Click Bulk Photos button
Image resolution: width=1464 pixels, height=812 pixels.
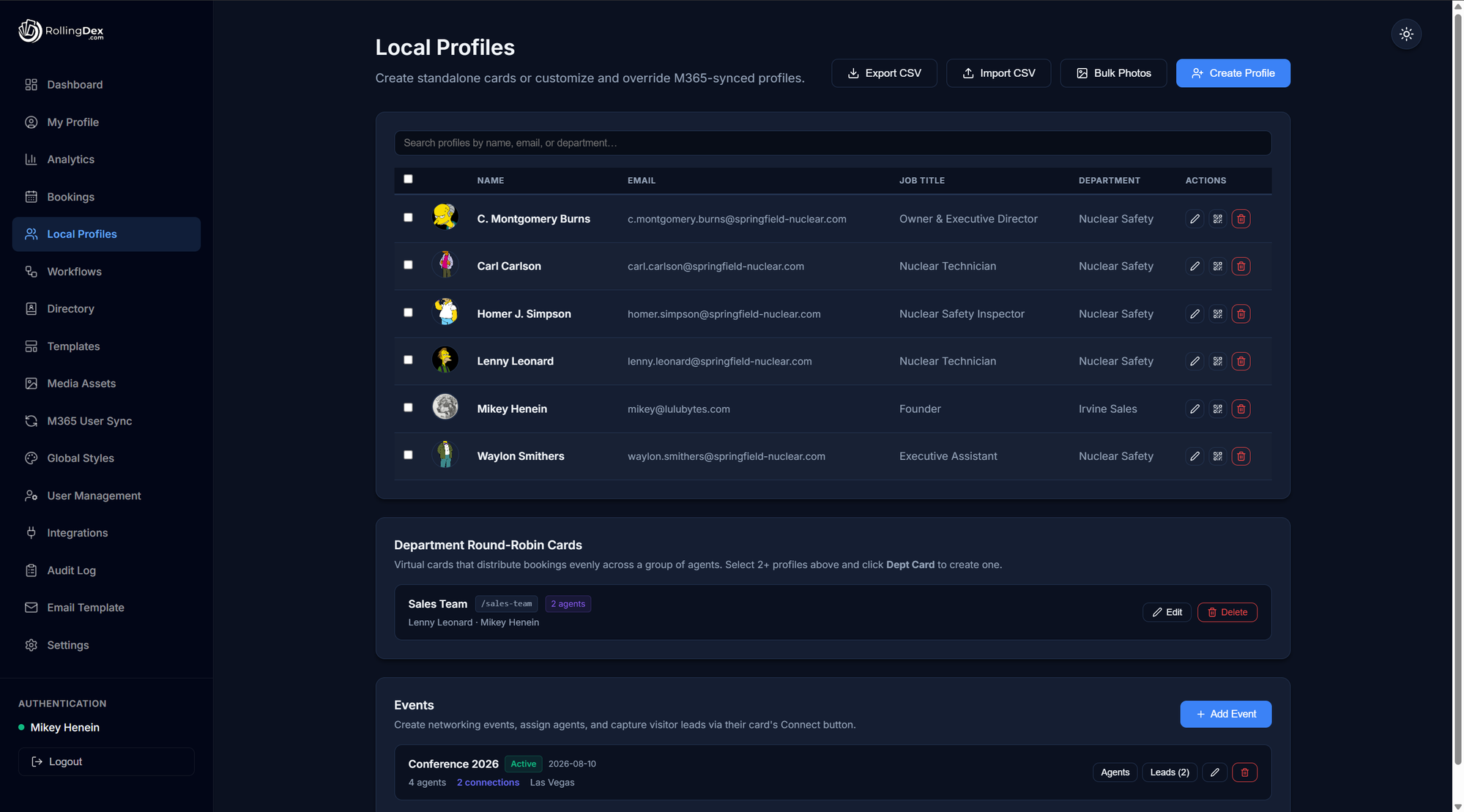tap(1113, 73)
